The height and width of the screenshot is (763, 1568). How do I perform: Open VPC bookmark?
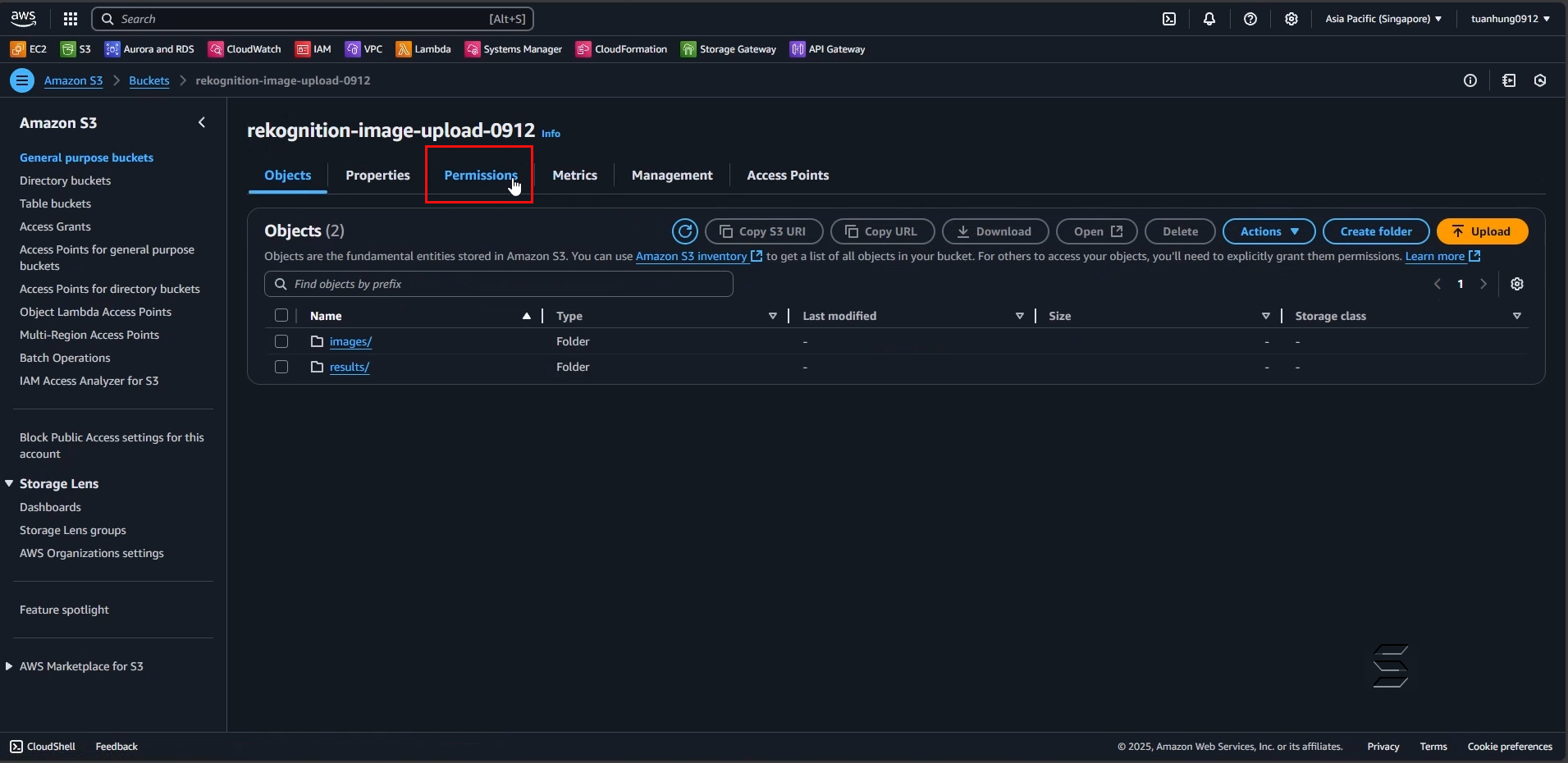pos(363,49)
